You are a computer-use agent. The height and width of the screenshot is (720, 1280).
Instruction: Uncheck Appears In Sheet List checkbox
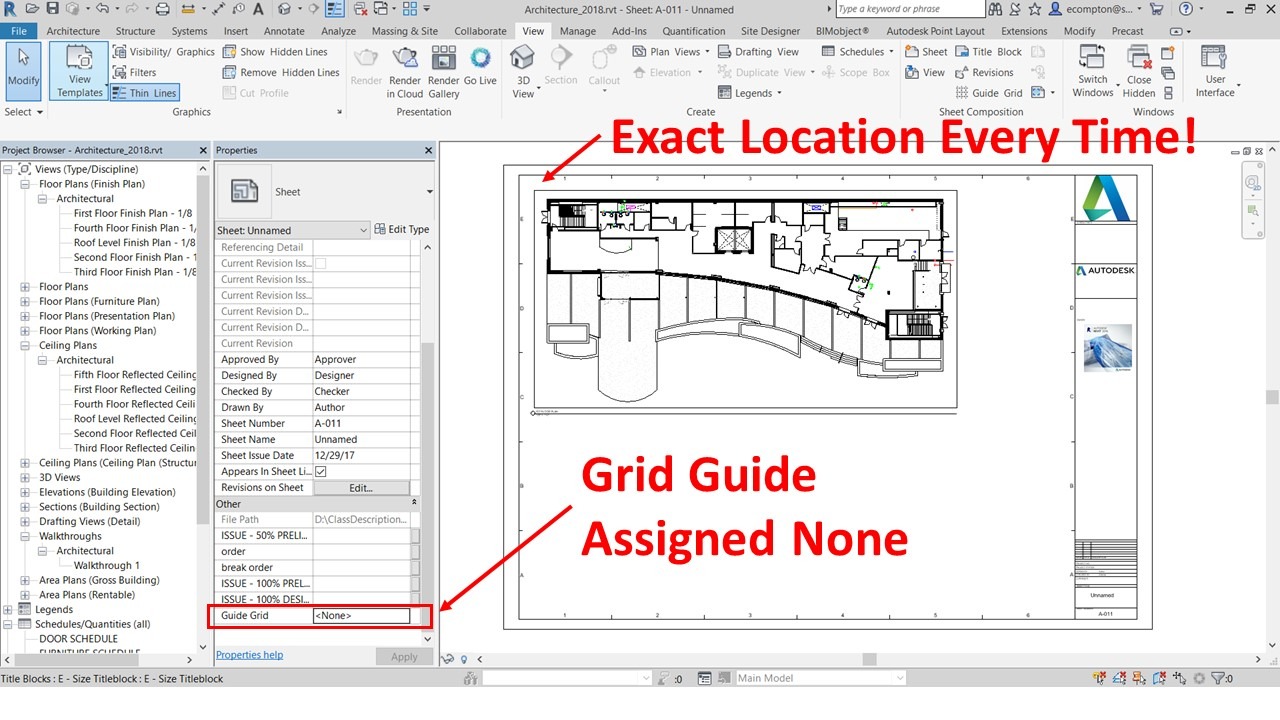click(321, 471)
